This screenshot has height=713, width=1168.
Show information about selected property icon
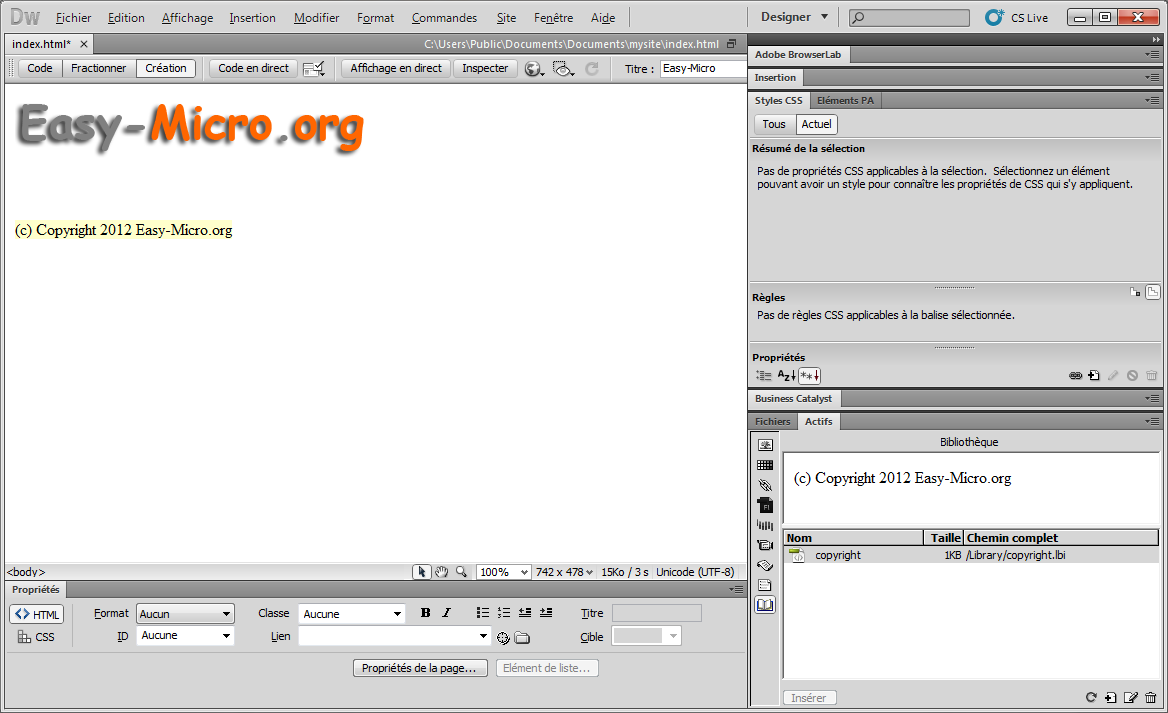point(1135,292)
